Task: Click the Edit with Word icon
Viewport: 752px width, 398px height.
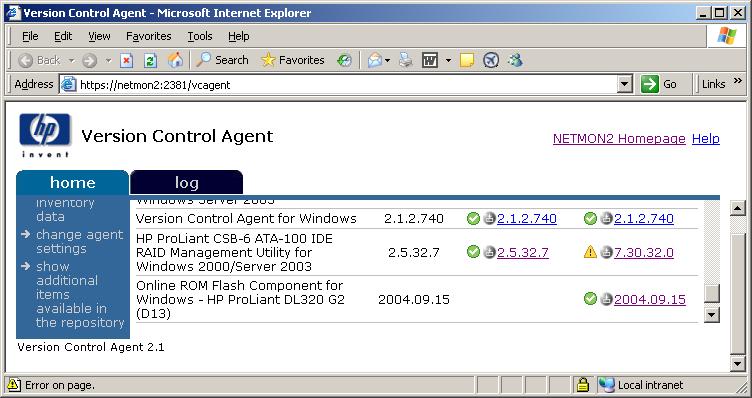Action: [x=430, y=60]
